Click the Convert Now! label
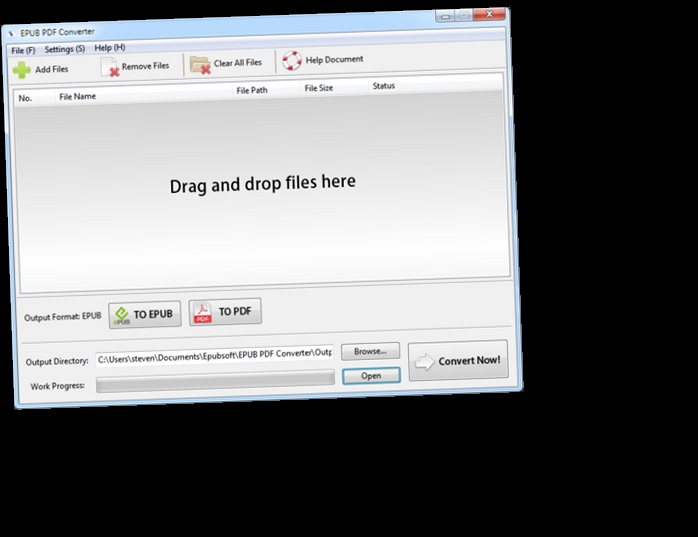 coord(469,360)
